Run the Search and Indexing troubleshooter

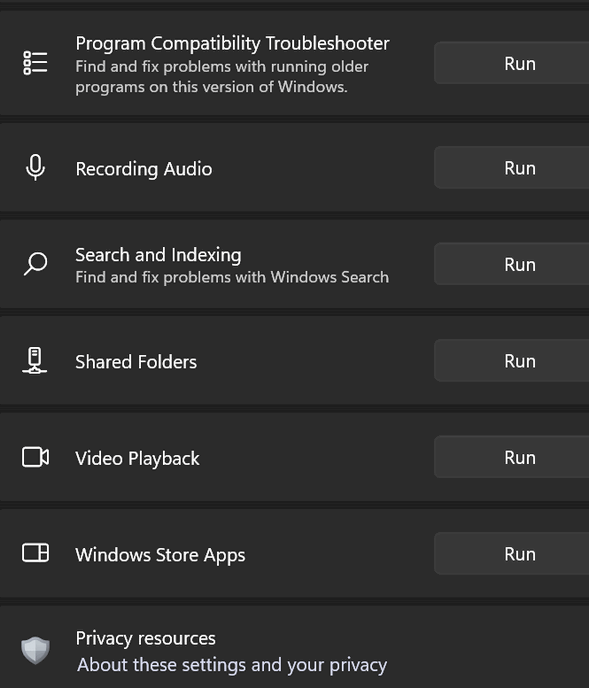click(x=511, y=264)
